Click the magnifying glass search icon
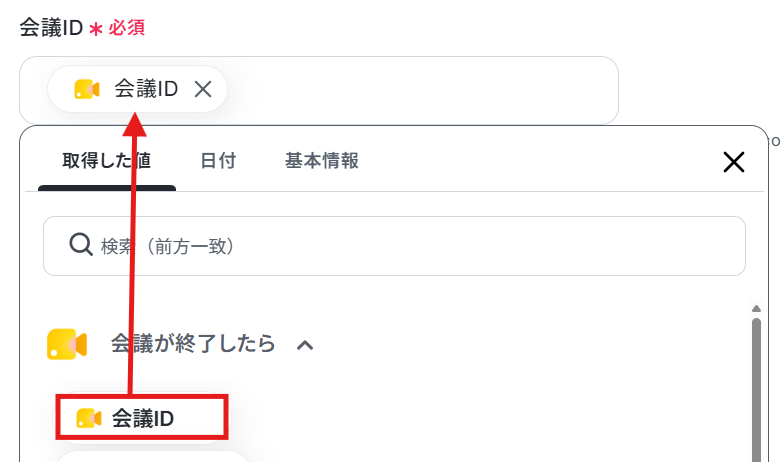This screenshot has height=462, width=782. pyautogui.click(x=81, y=245)
